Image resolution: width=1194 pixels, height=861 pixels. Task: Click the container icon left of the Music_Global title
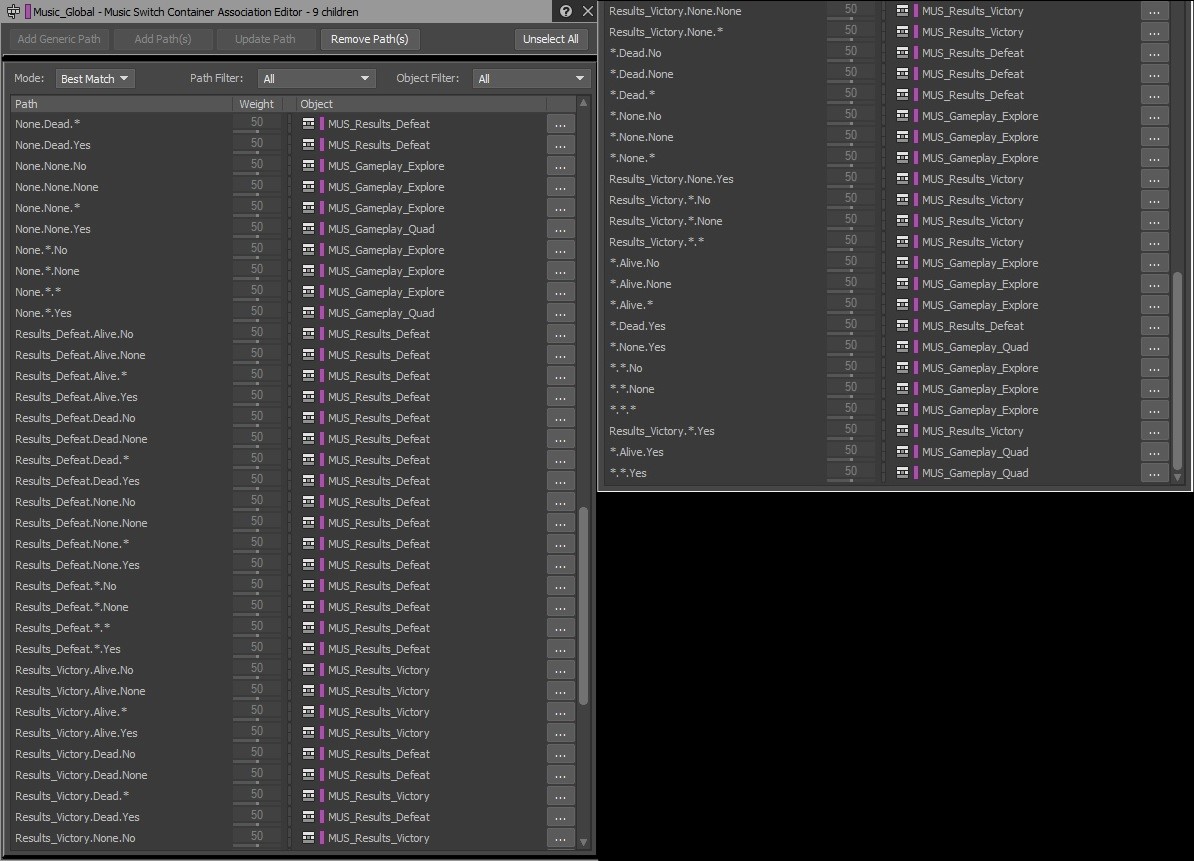click(x=13, y=12)
